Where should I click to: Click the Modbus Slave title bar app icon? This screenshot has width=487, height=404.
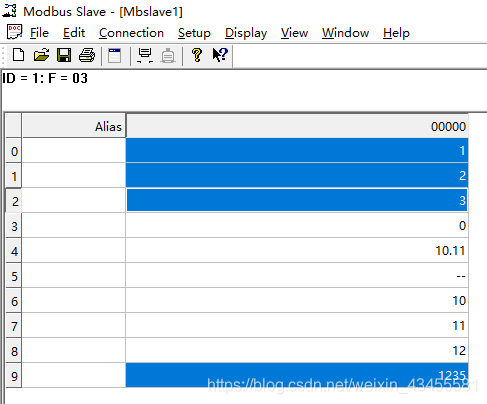pyautogui.click(x=9, y=11)
